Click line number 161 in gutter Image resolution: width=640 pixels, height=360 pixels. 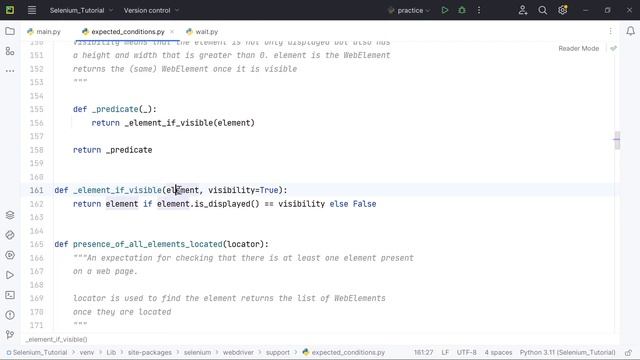tap(36, 190)
